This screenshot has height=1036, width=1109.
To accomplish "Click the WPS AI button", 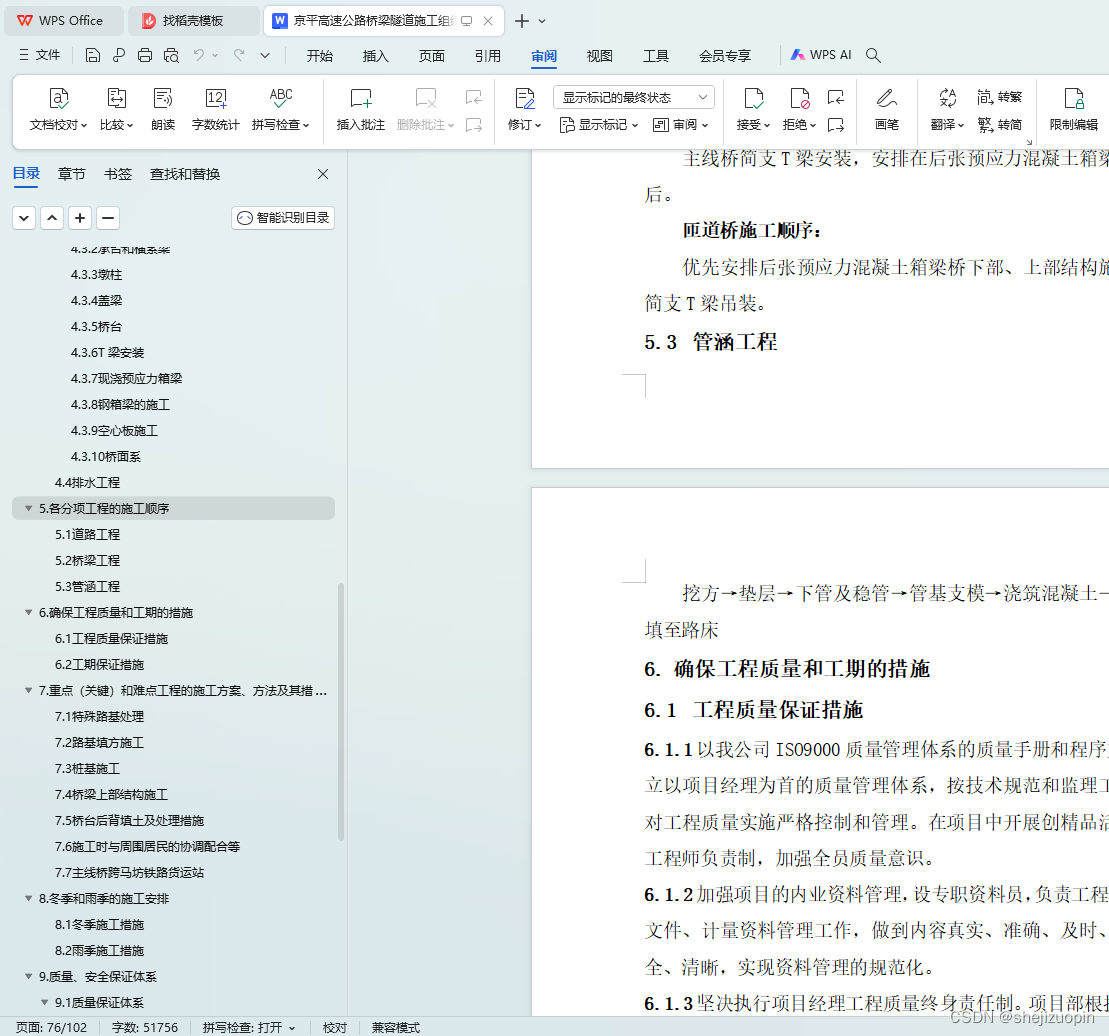I will [x=820, y=55].
